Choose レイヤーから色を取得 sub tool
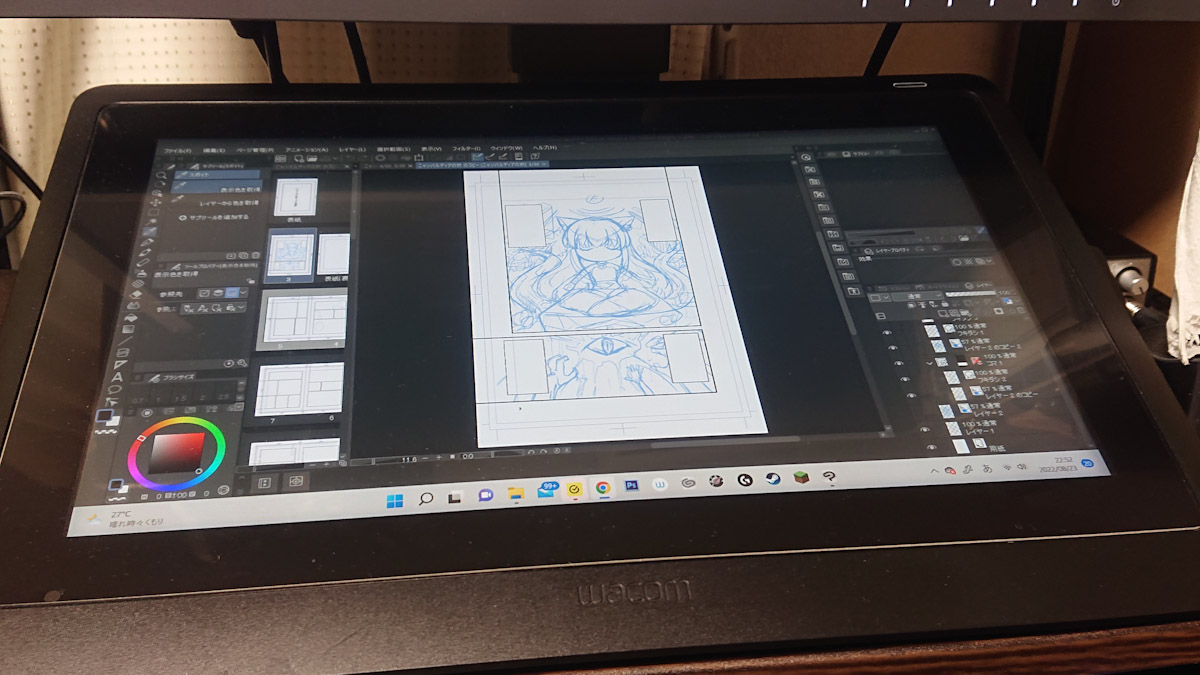 [215, 202]
